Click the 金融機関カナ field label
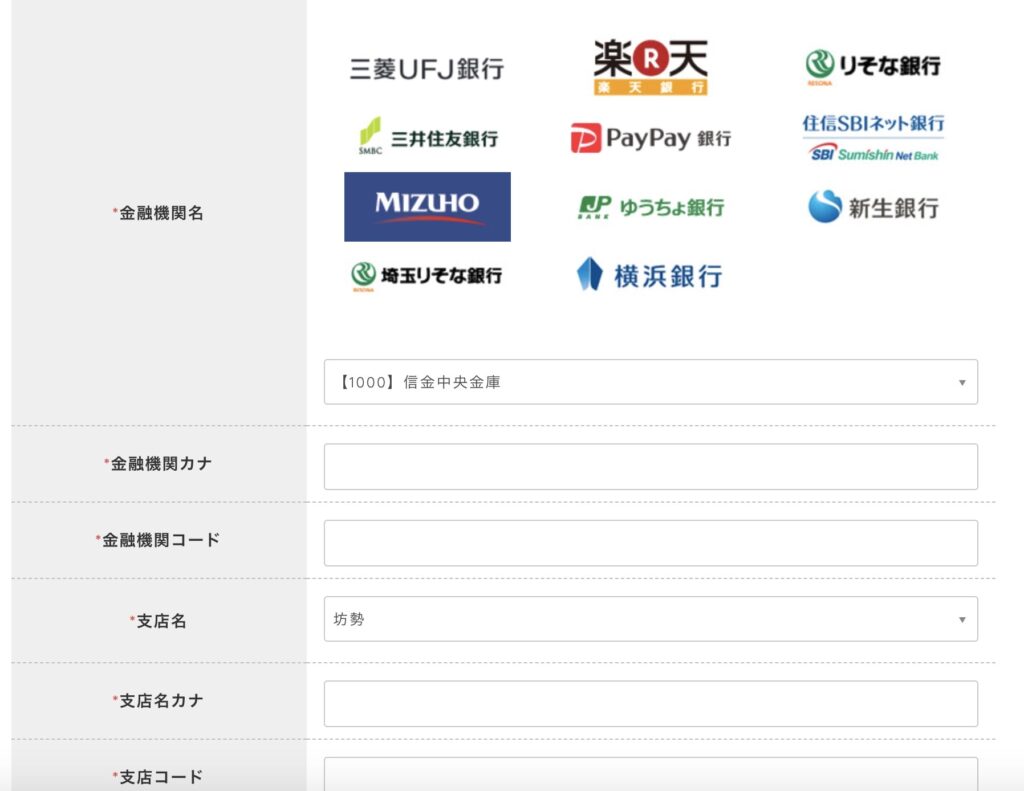Viewport: 1024px width, 791px height. (x=159, y=464)
